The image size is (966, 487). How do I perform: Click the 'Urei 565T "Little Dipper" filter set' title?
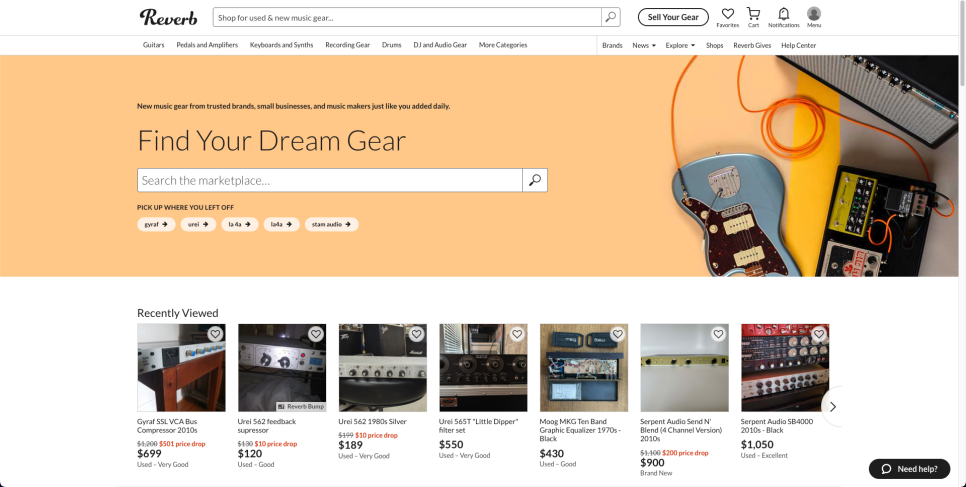tap(479, 426)
